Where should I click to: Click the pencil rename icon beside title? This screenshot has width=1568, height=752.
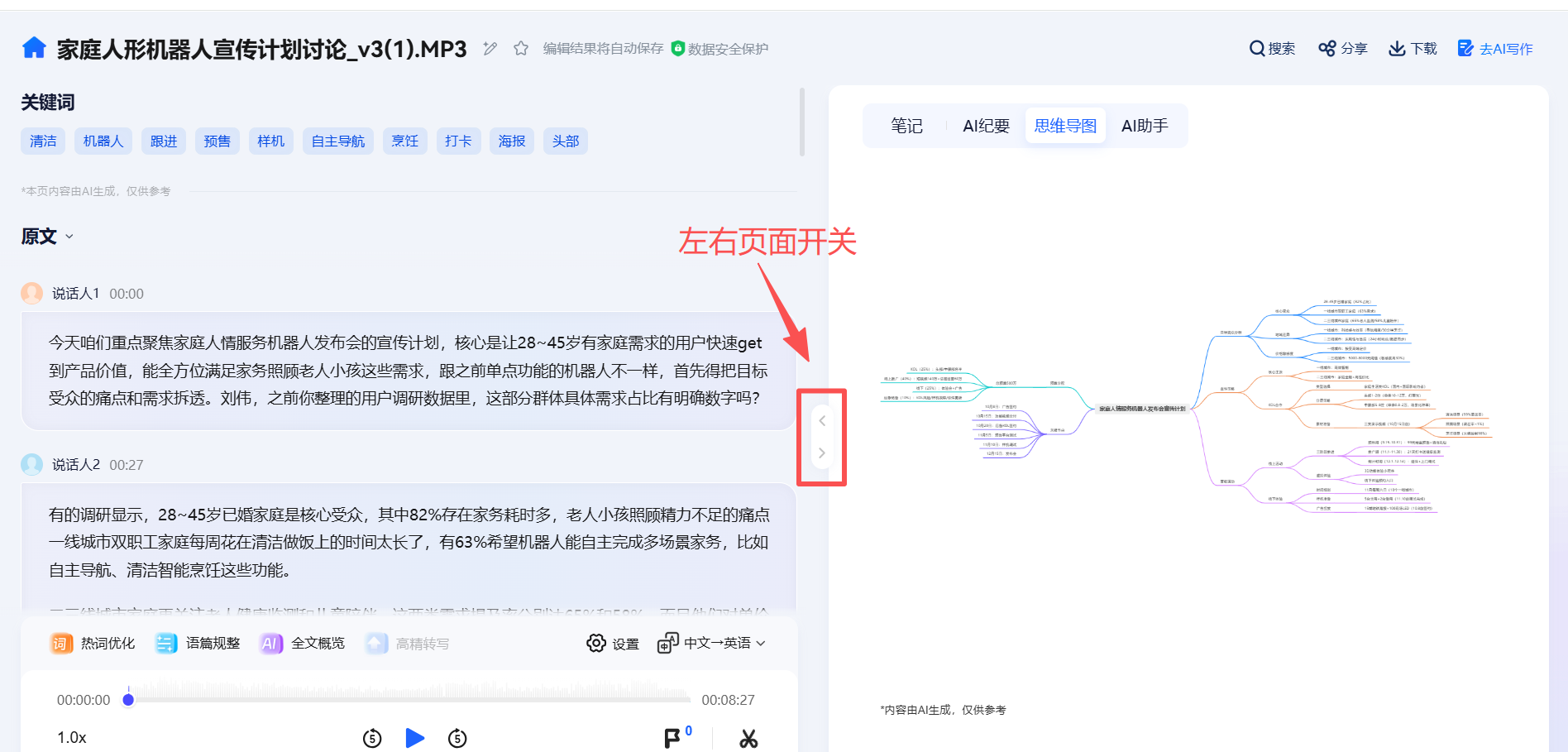coord(490,49)
